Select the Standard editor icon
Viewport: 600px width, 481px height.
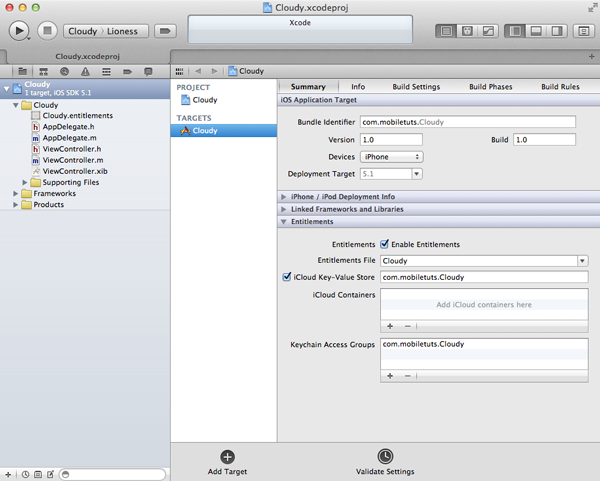(446, 31)
